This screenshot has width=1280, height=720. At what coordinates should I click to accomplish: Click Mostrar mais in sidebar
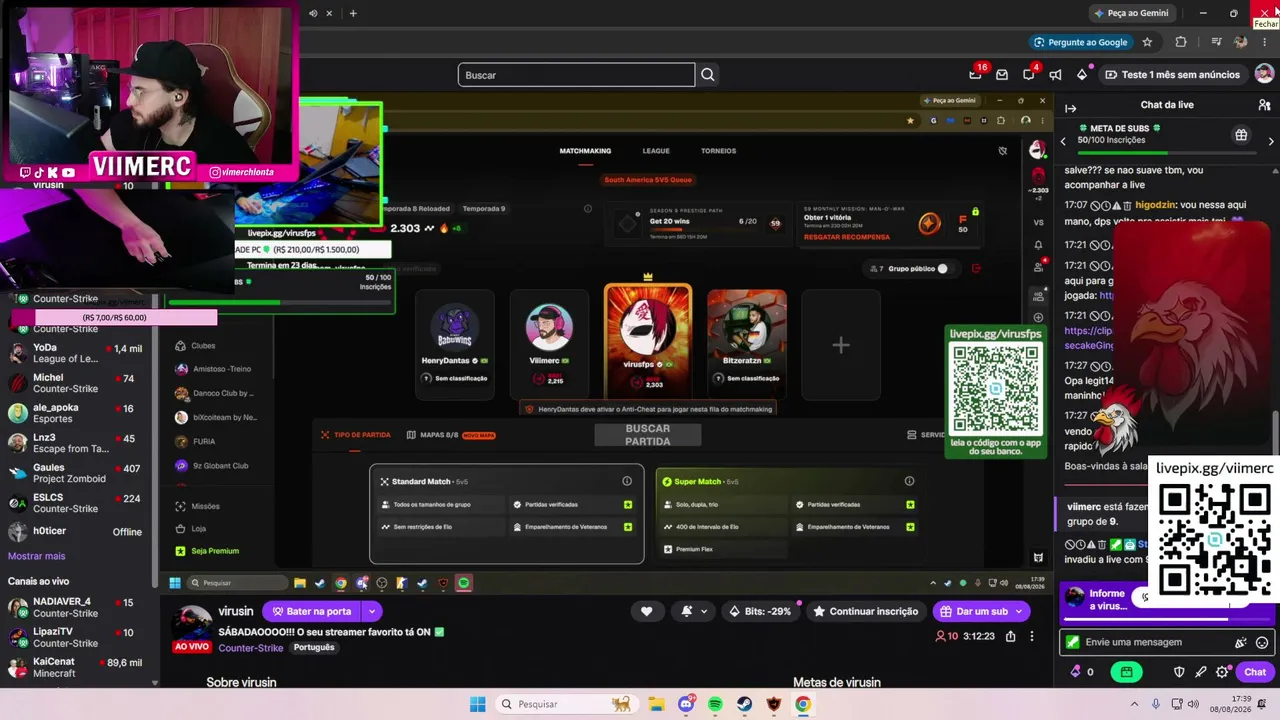tap(37, 556)
